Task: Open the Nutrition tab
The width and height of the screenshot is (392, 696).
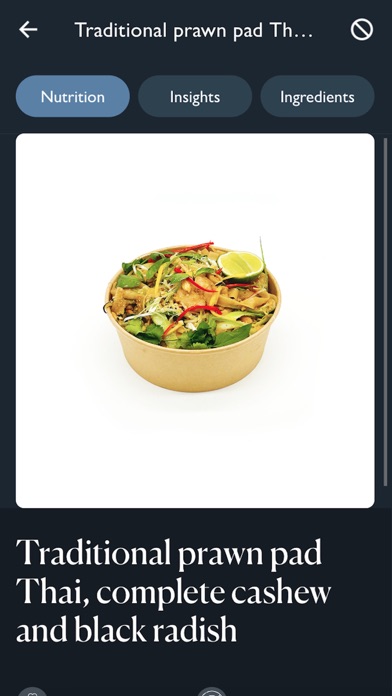Action: (x=73, y=96)
